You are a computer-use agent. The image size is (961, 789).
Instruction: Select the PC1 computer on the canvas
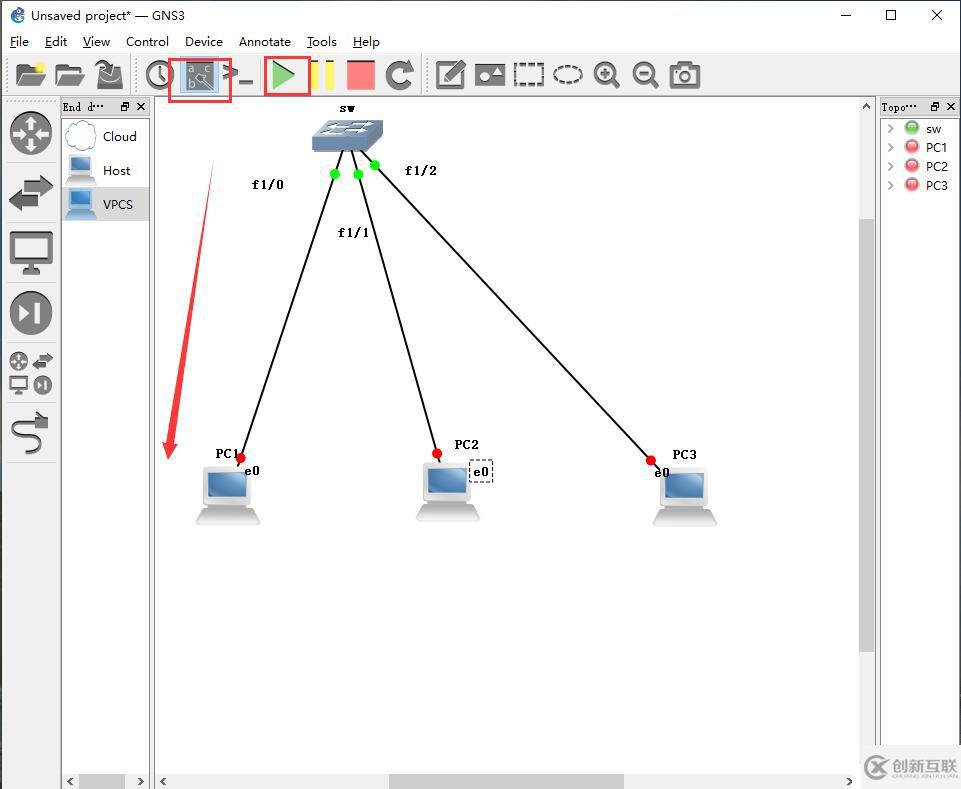228,495
